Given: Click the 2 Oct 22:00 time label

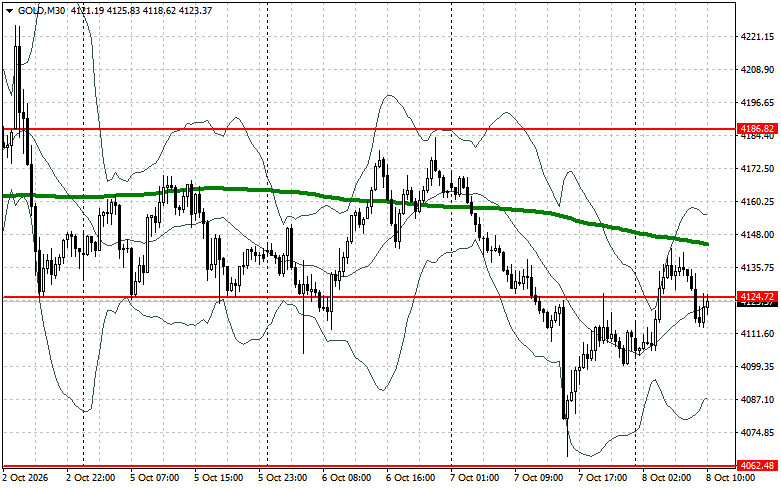Looking at the screenshot, I should pos(91,478).
